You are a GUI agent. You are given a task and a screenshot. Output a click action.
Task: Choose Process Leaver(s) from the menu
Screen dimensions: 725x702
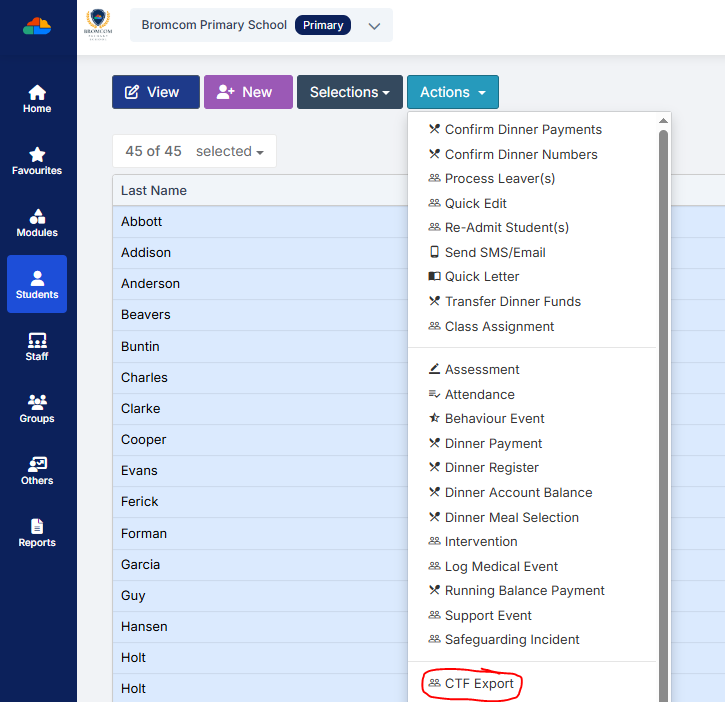(x=499, y=178)
